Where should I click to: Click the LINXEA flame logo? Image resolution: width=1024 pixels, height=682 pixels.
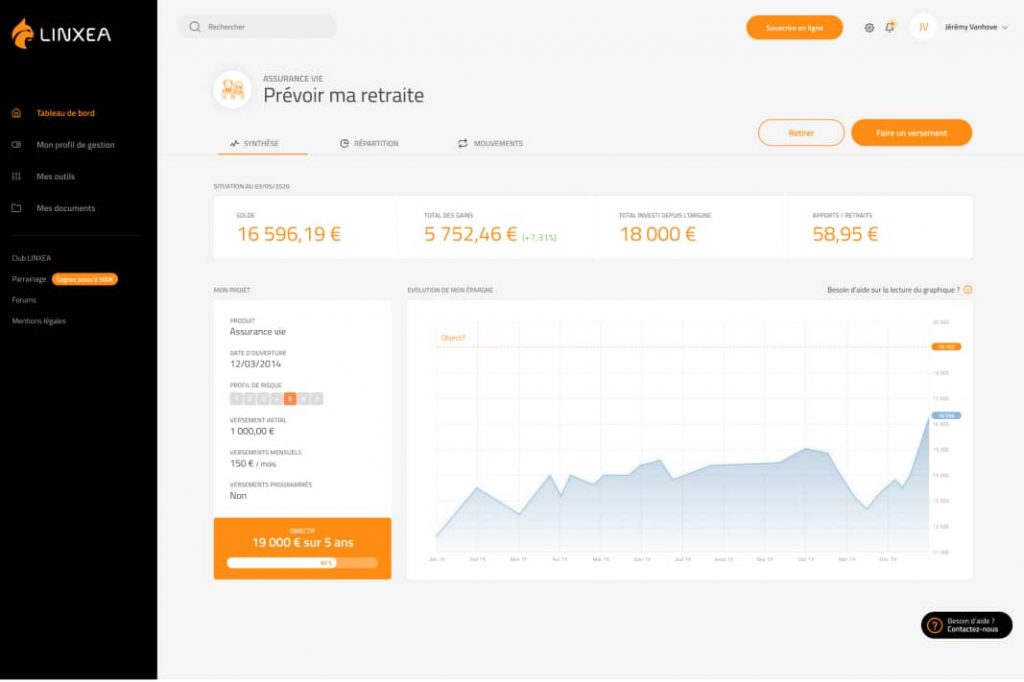pyautogui.click(x=22, y=33)
